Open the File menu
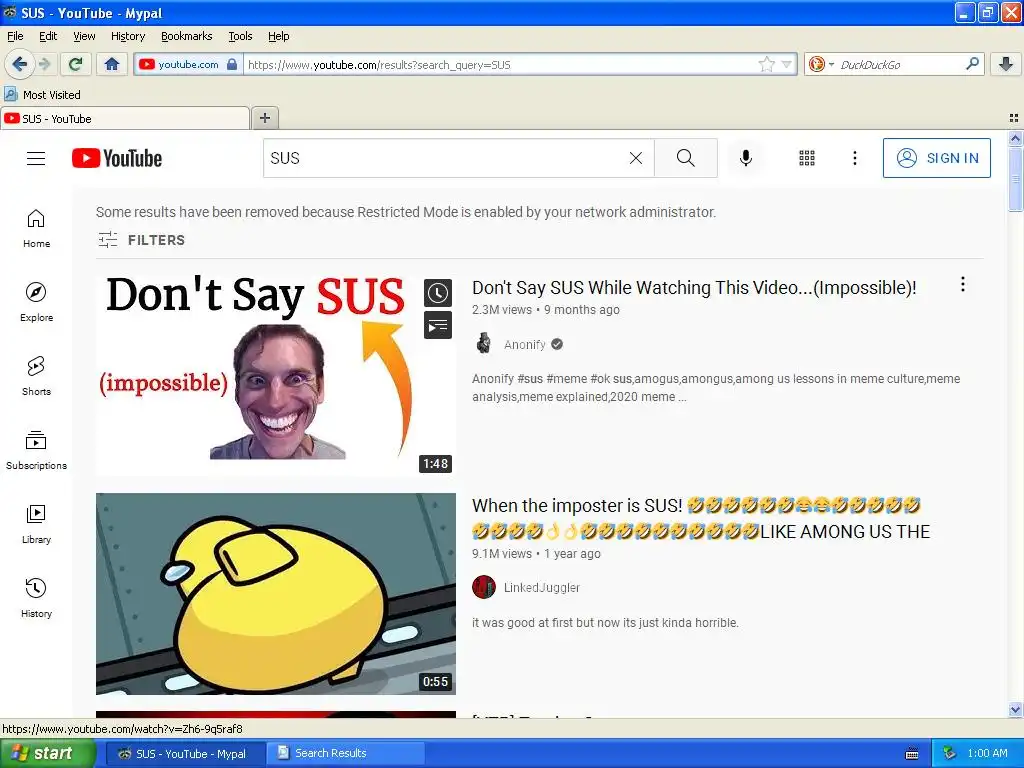The width and height of the screenshot is (1024, 768). (x=15, y=36)
